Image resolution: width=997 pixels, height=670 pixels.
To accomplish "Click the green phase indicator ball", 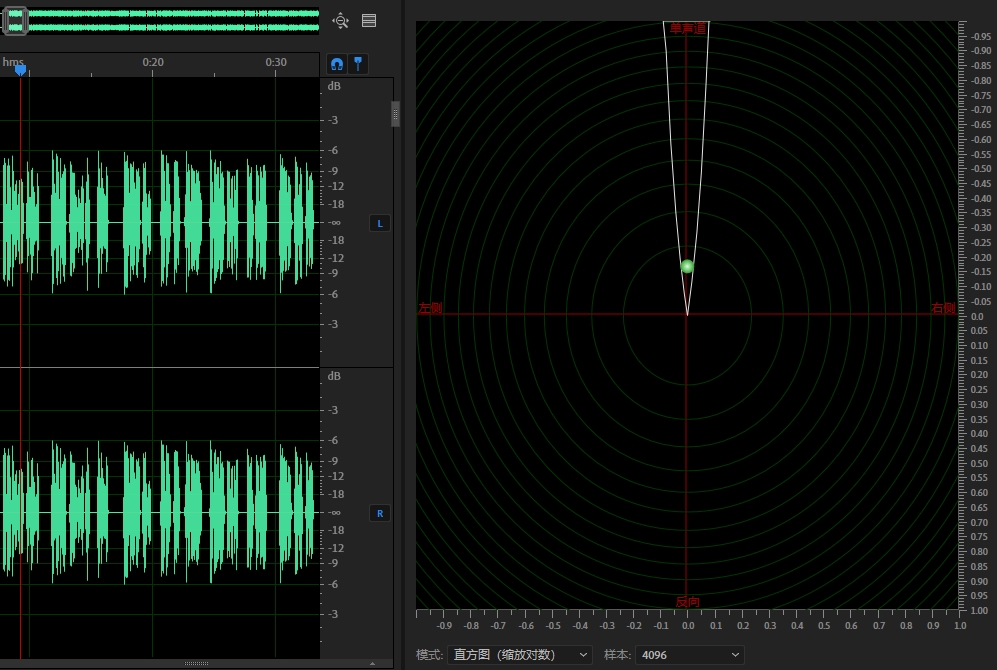I will pos(687,266).
